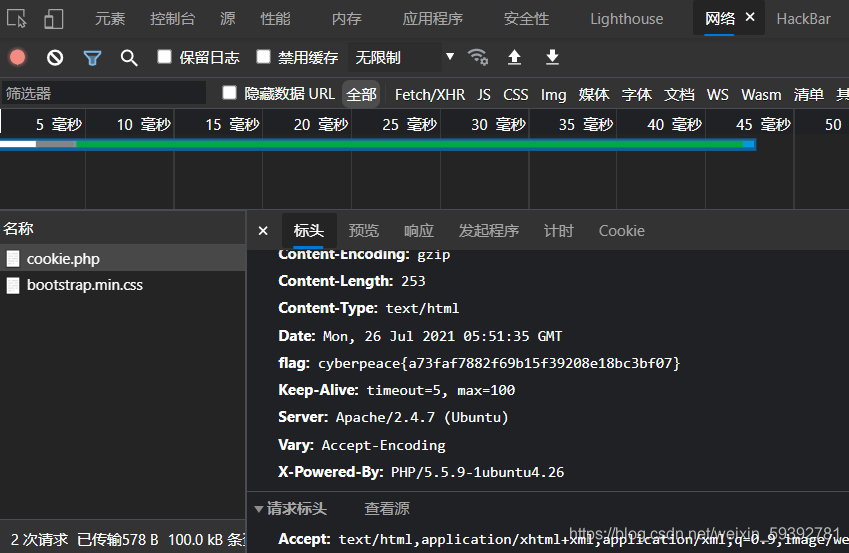Stop recording network log
849x553 pixels.
point(17,57)
